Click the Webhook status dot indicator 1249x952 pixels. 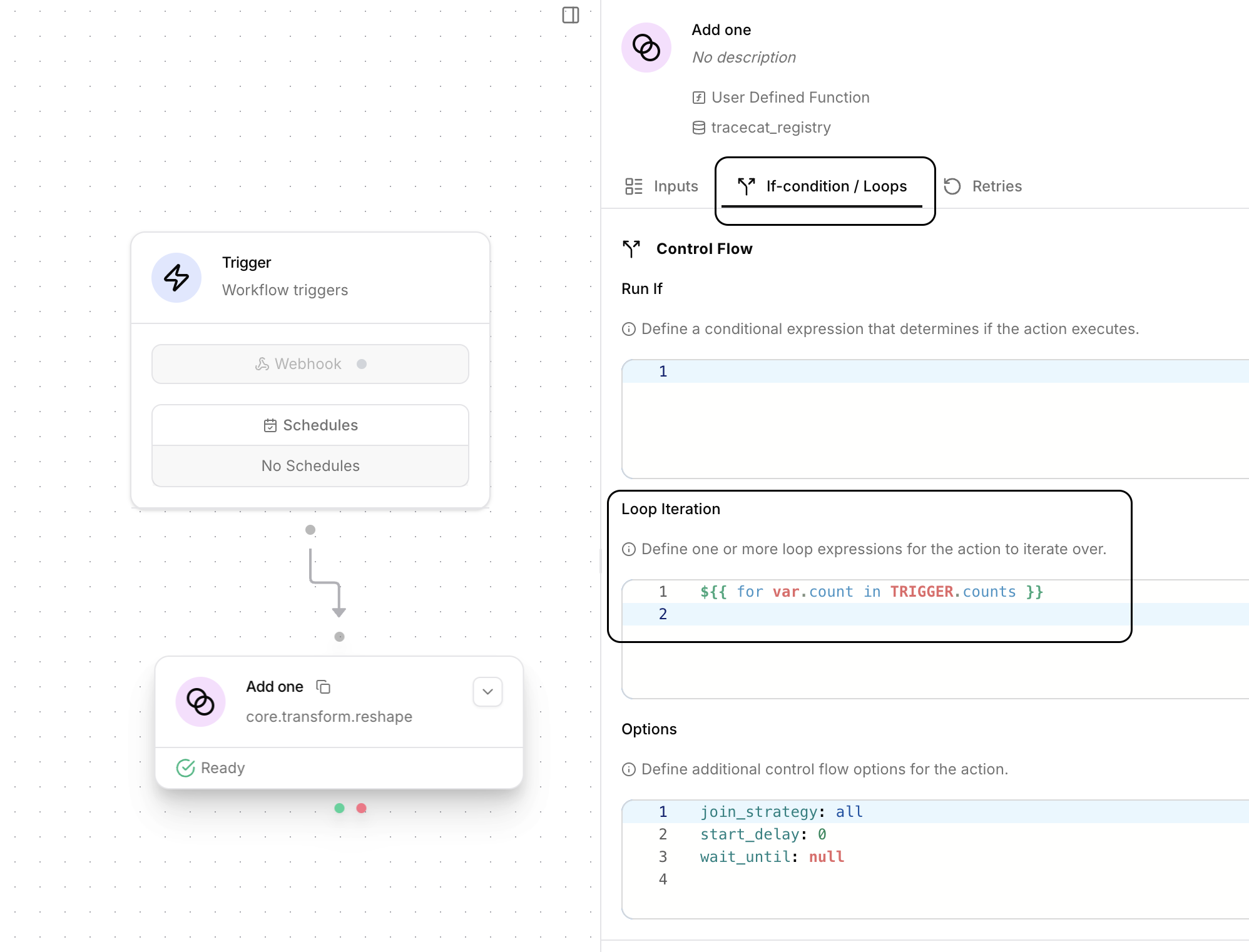tap(362, 364)
